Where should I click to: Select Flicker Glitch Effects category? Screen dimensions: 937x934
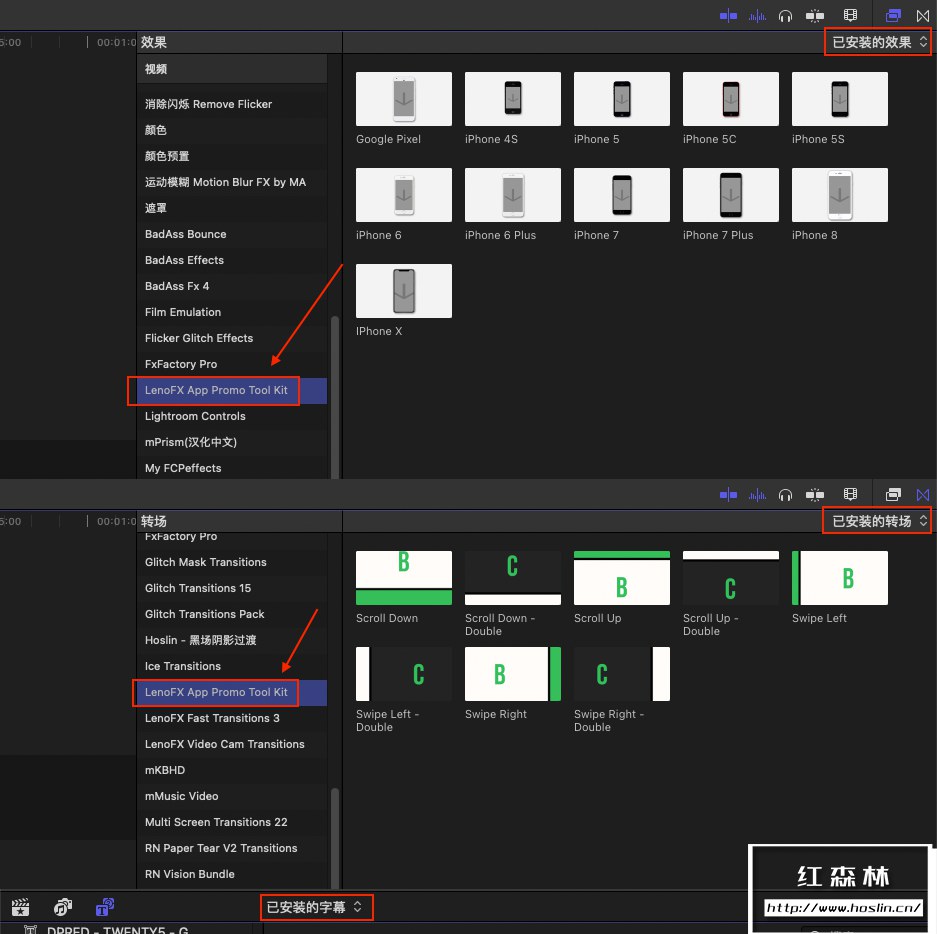click(x=232, y=338)
